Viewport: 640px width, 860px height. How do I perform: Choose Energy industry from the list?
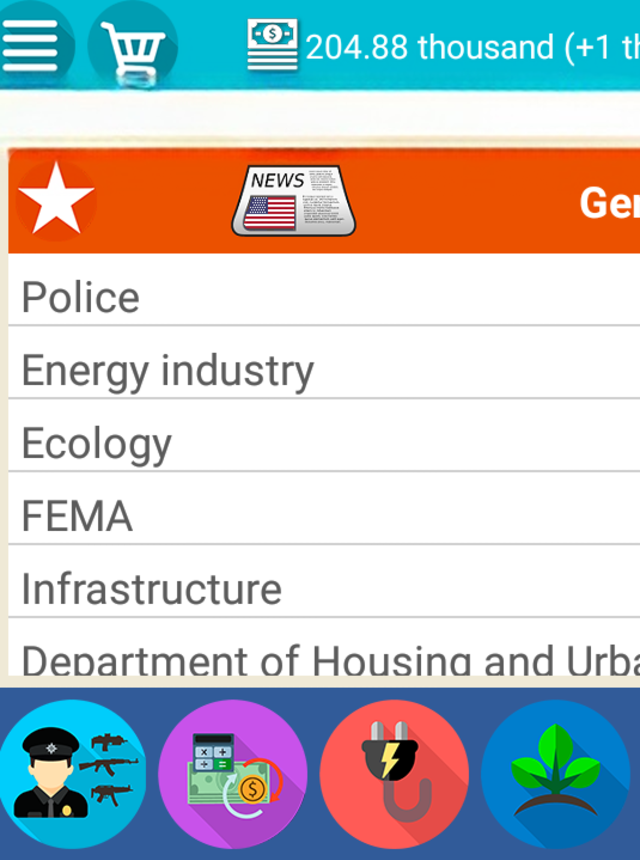click(x=167, y=371)
